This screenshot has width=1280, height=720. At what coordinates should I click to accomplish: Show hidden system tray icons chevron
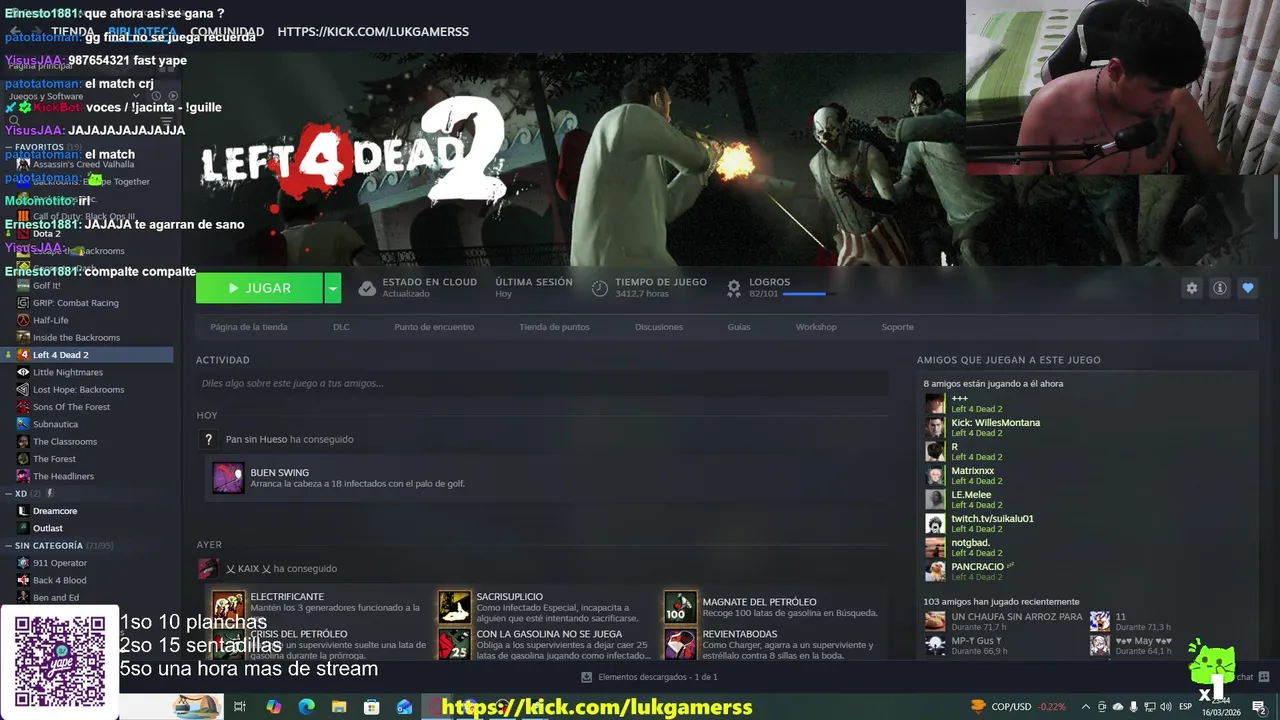click(x=1086, y=707)
